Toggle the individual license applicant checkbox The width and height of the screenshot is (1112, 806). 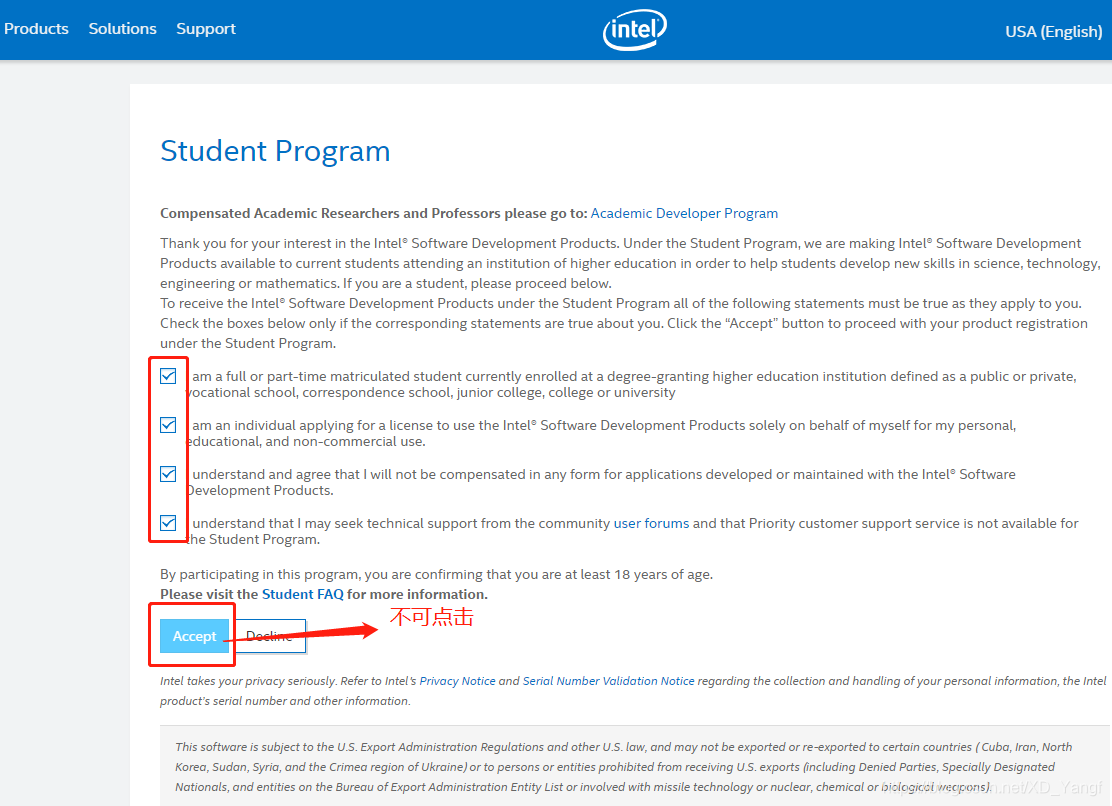pos(168,425)
